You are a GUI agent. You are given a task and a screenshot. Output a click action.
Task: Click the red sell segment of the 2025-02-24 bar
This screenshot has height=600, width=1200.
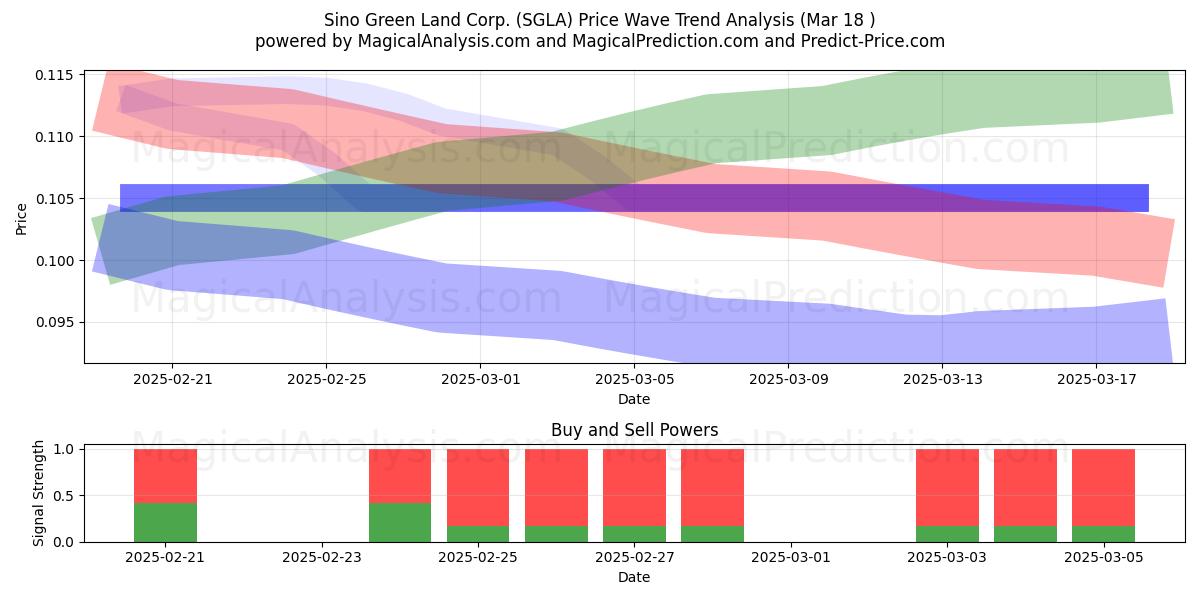(x=400, y=476)
